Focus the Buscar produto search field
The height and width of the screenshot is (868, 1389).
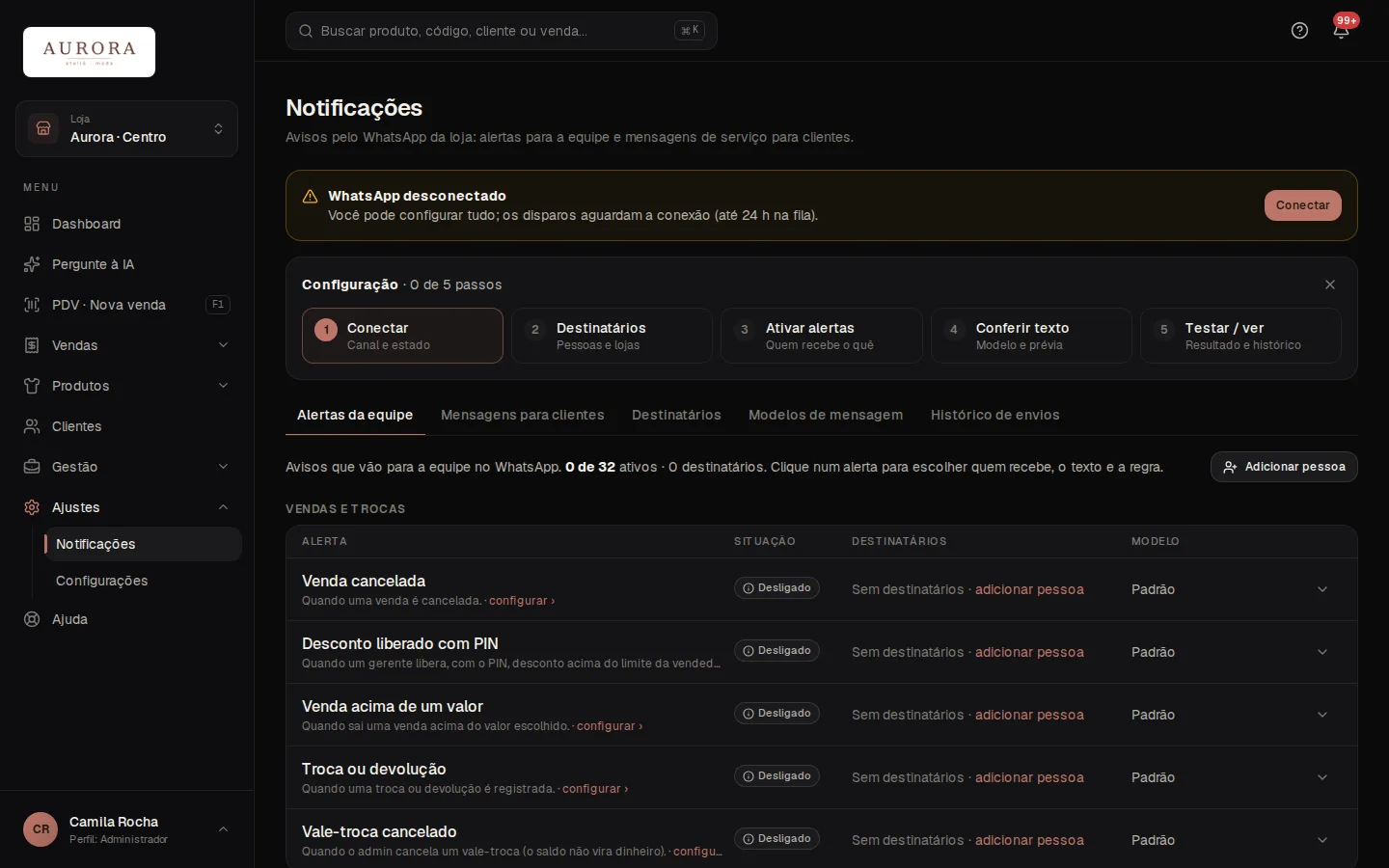pos(502,31)
